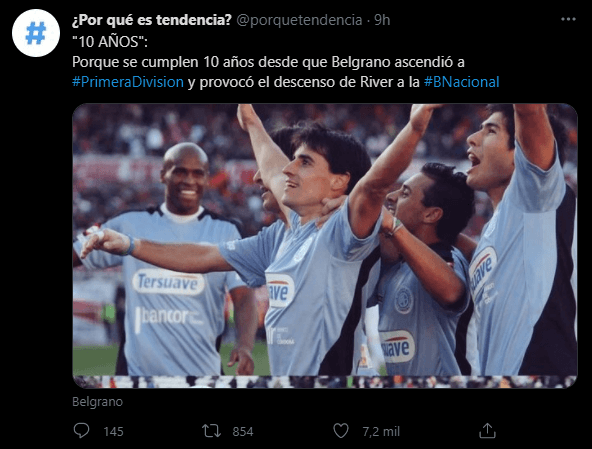Click the share upload icon

click(x=487, y=431)
